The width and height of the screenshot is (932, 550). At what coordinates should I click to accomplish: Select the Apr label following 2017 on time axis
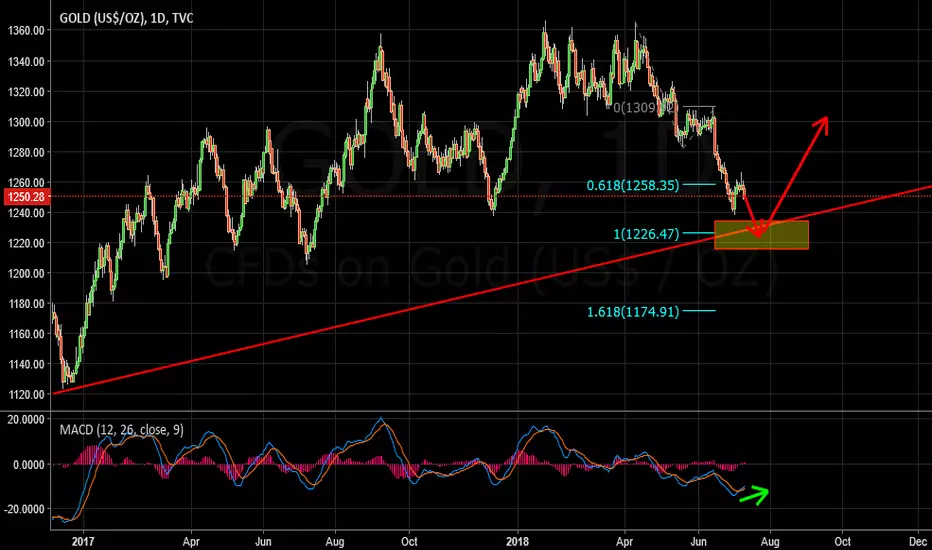point(191,542)
